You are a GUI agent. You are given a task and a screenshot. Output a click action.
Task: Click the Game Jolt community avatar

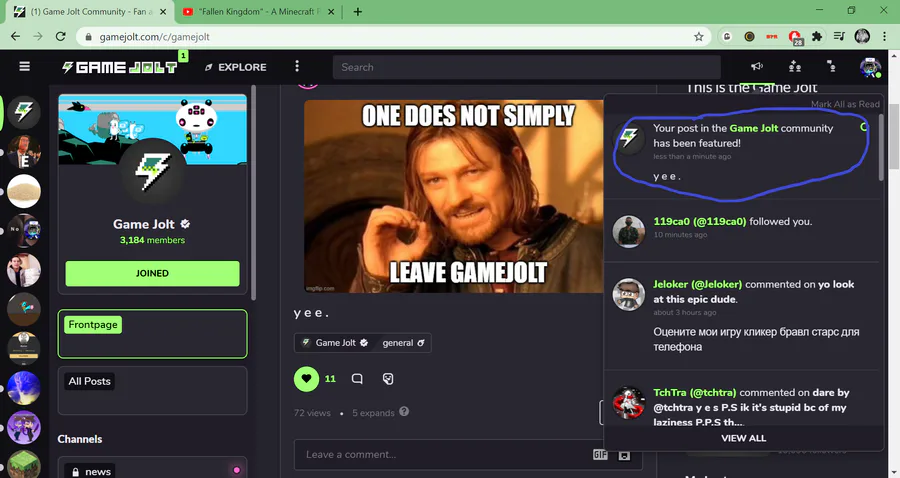click(152, 171)
